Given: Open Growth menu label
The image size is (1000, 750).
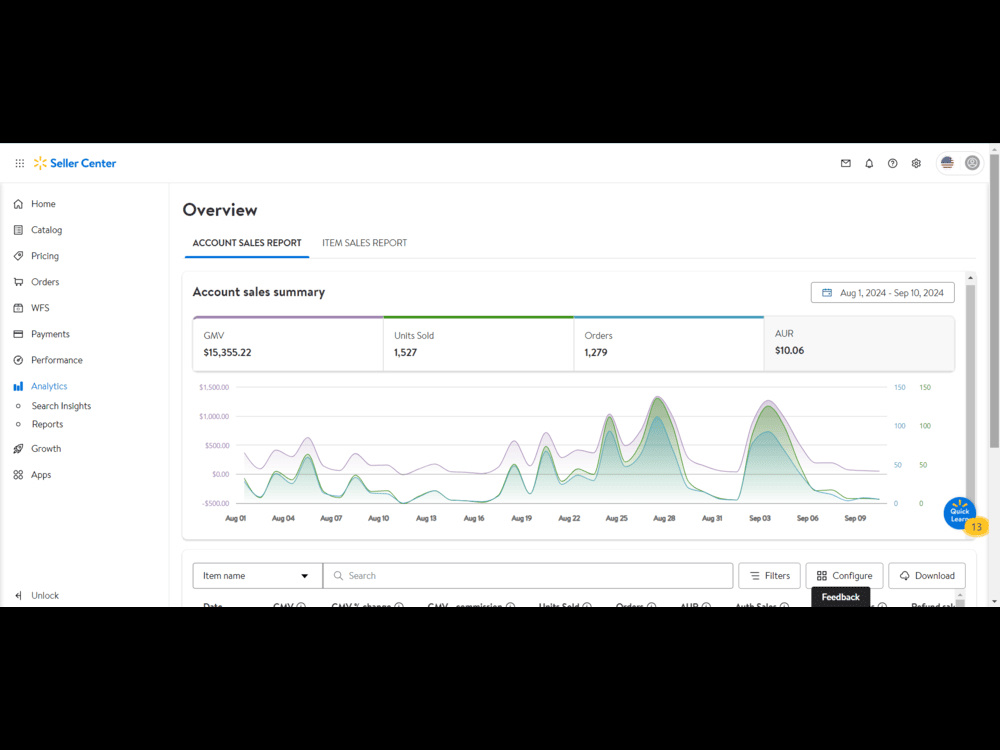Looking at the screenshot, I should click(x=46, y=449).
